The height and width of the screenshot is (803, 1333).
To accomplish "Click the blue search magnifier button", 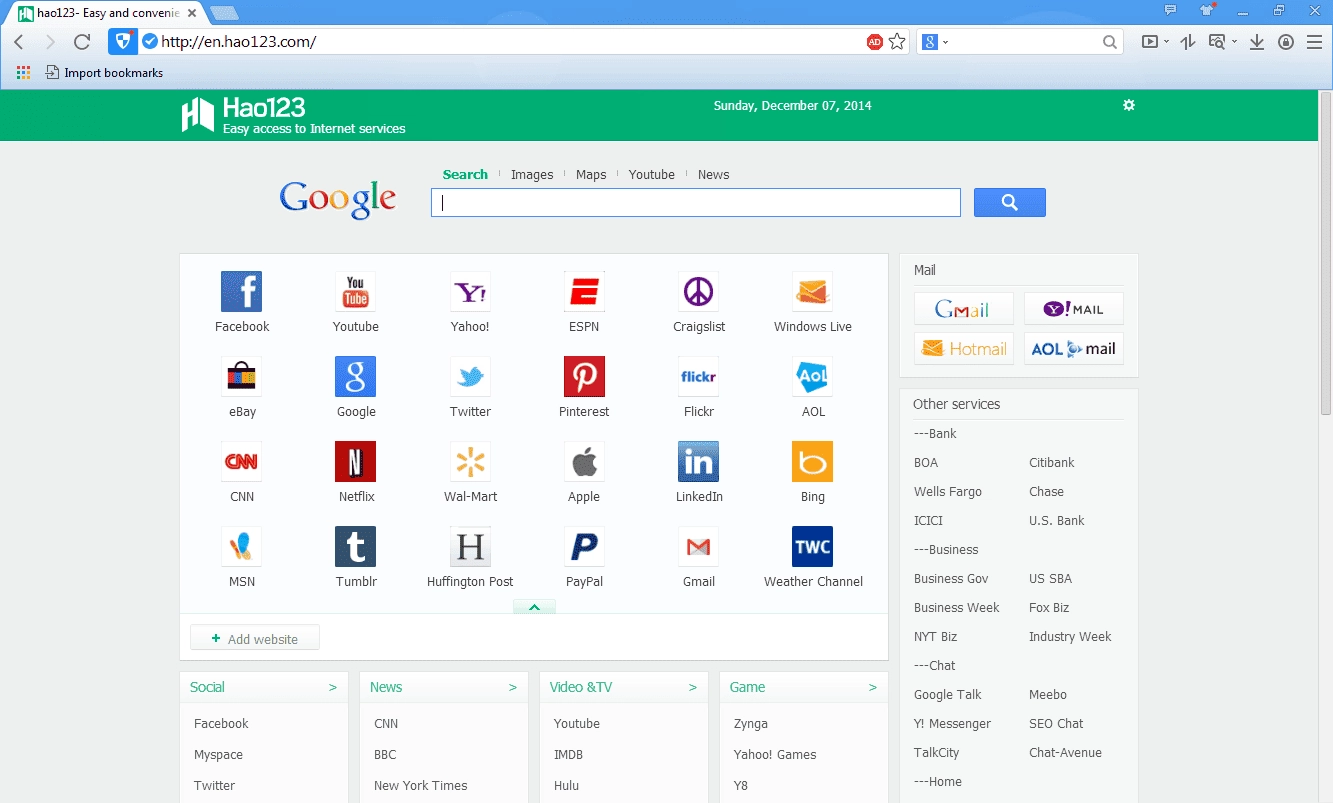I will [x=1010, y=202].
